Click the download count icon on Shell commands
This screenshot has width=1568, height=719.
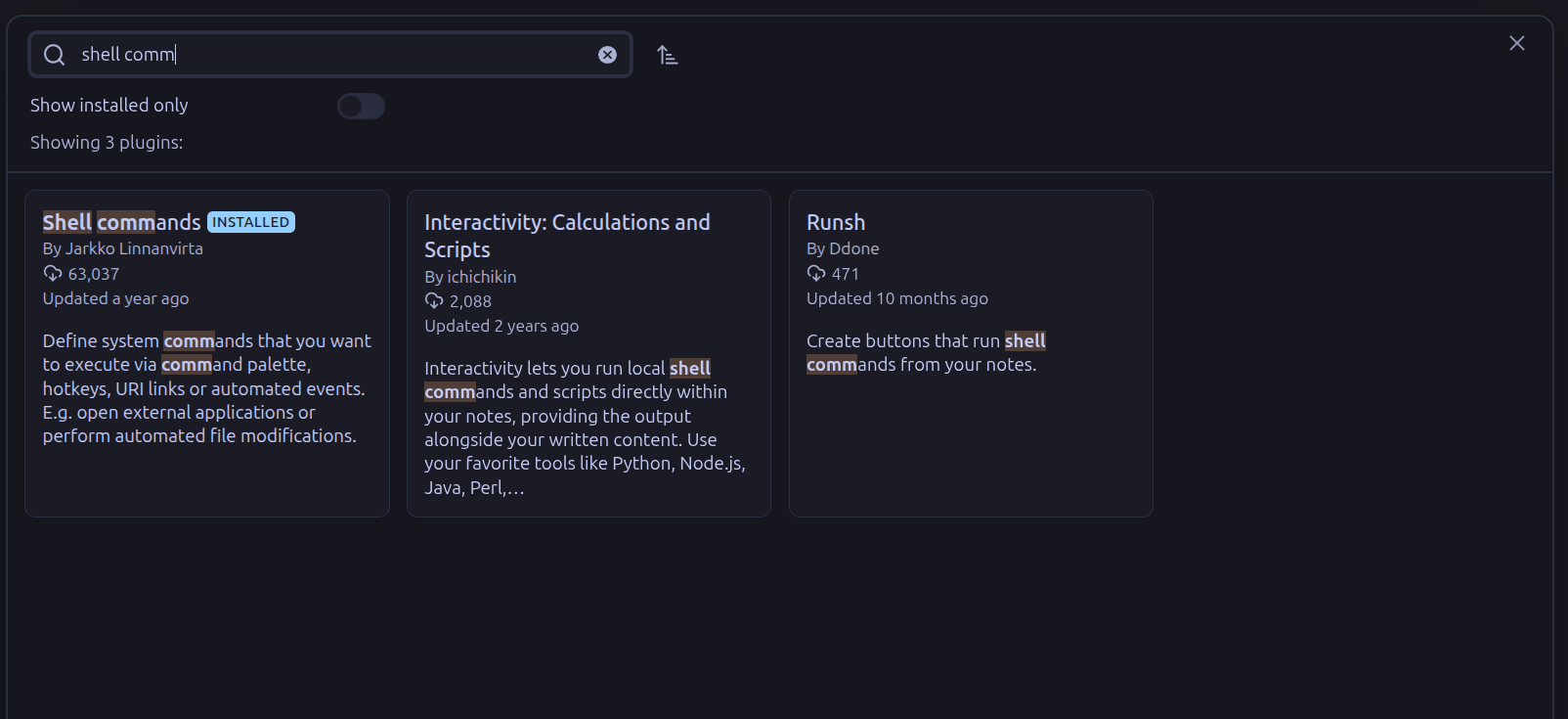coord(52,274)
